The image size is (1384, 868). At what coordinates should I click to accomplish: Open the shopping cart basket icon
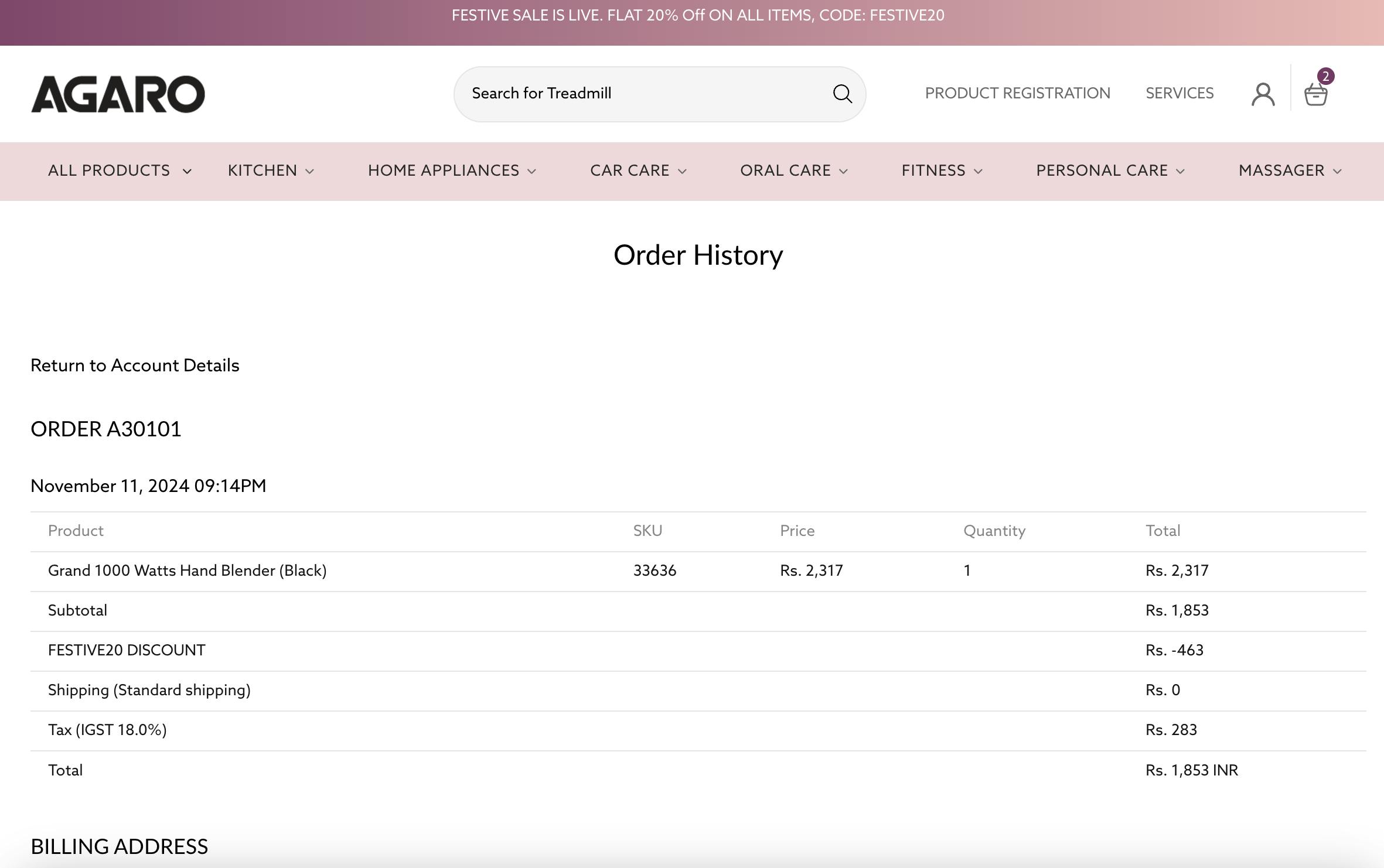coord(1315,95)
